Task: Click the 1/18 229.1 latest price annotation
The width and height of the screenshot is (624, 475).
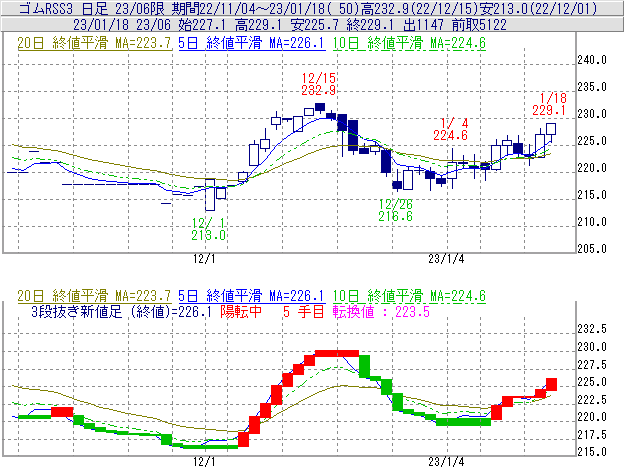Action: pyautogui.click(x=549, y=104)
